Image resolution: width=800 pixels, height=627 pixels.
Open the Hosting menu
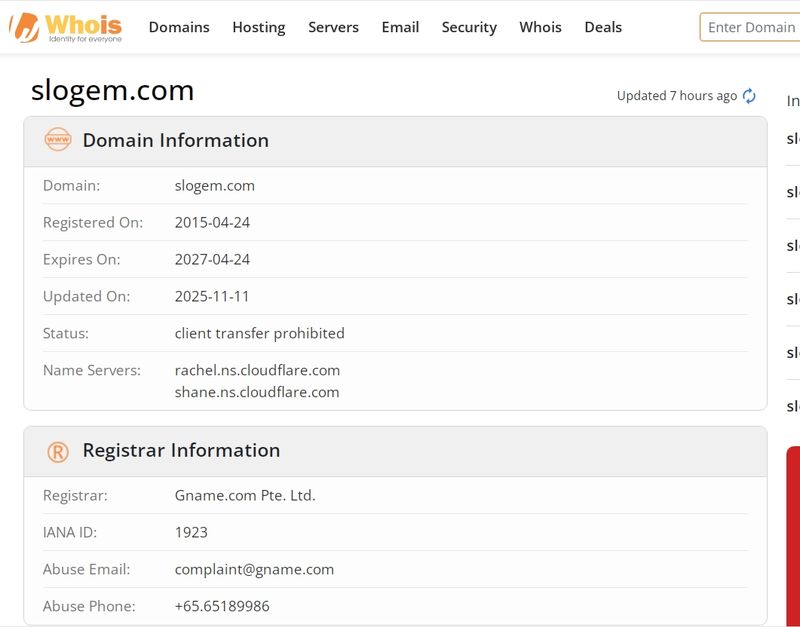tap(259, 28)
